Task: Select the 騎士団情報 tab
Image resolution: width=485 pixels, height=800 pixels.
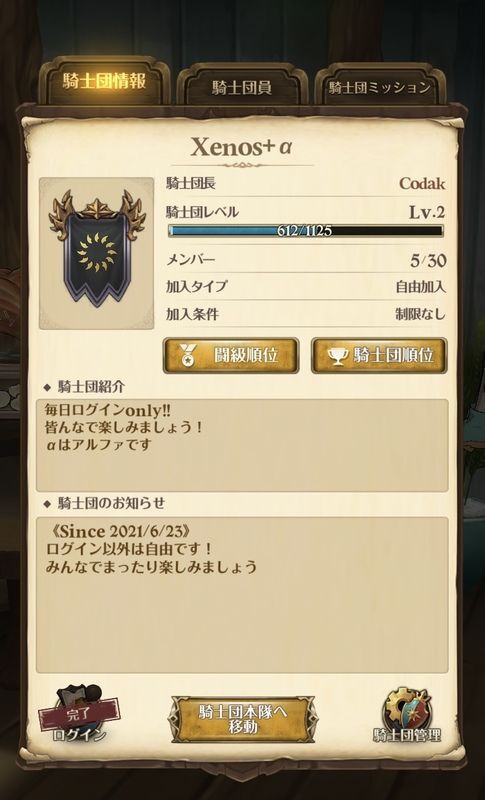Action: coord(104,82)
